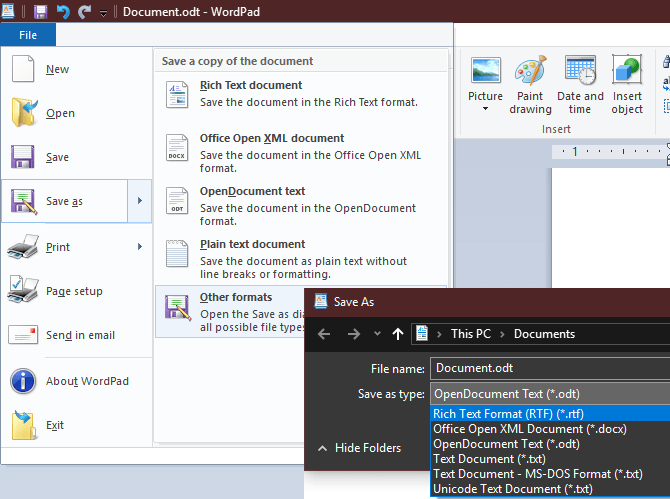Click the ODT file icon
Viewport: 670px width, 499px height.
coord(177,200)
